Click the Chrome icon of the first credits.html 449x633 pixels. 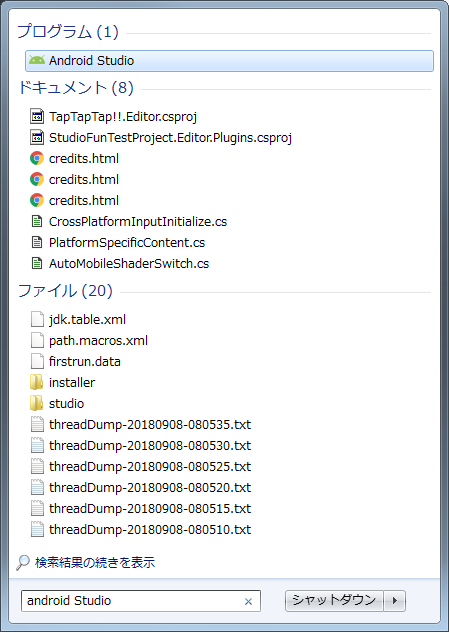click(37, 158)
